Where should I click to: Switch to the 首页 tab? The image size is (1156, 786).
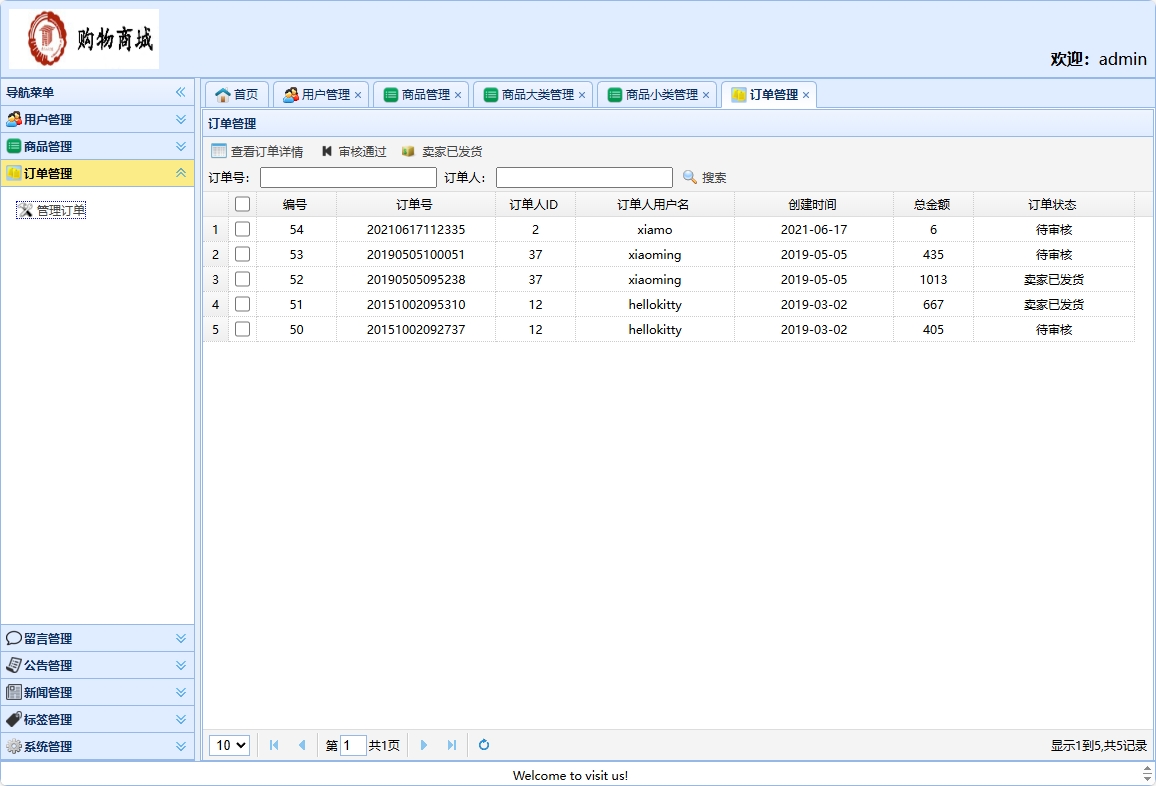(236, 93)
